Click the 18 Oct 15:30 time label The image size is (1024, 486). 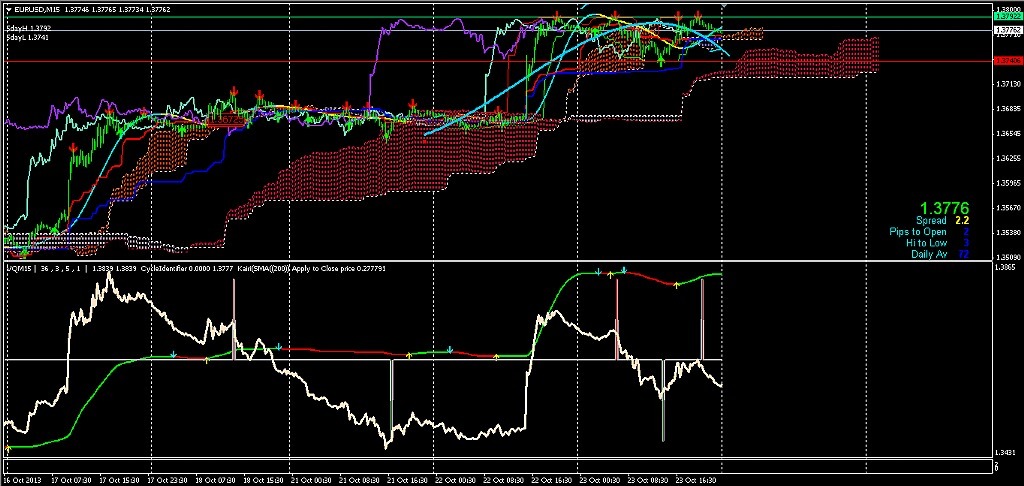pos(263,480)
